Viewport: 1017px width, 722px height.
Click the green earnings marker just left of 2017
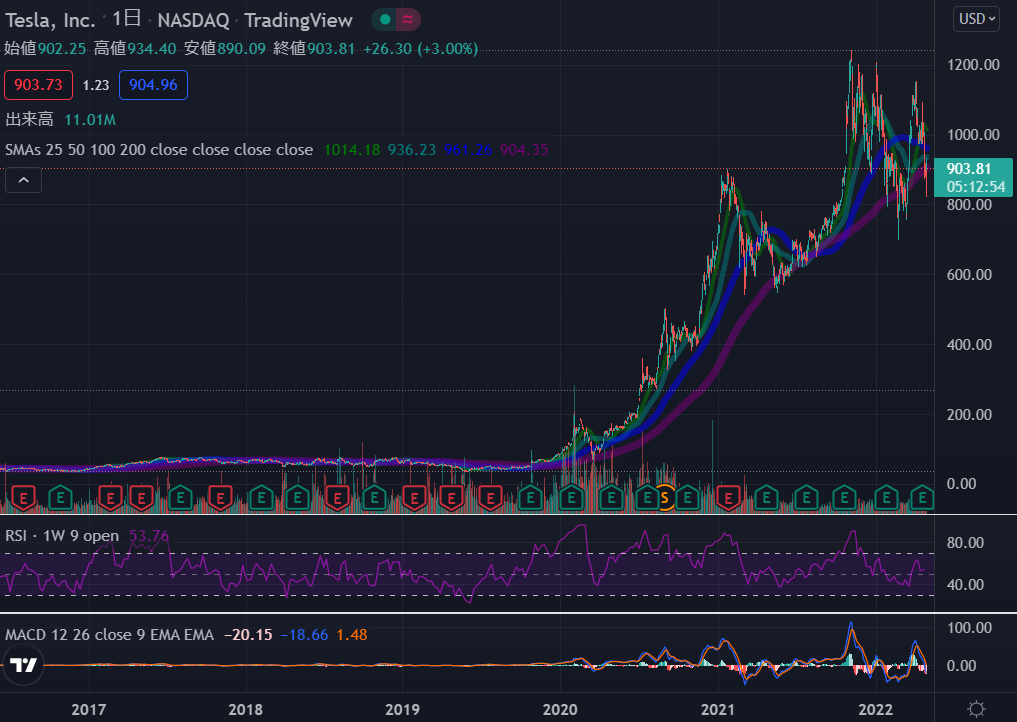point(60,498)
